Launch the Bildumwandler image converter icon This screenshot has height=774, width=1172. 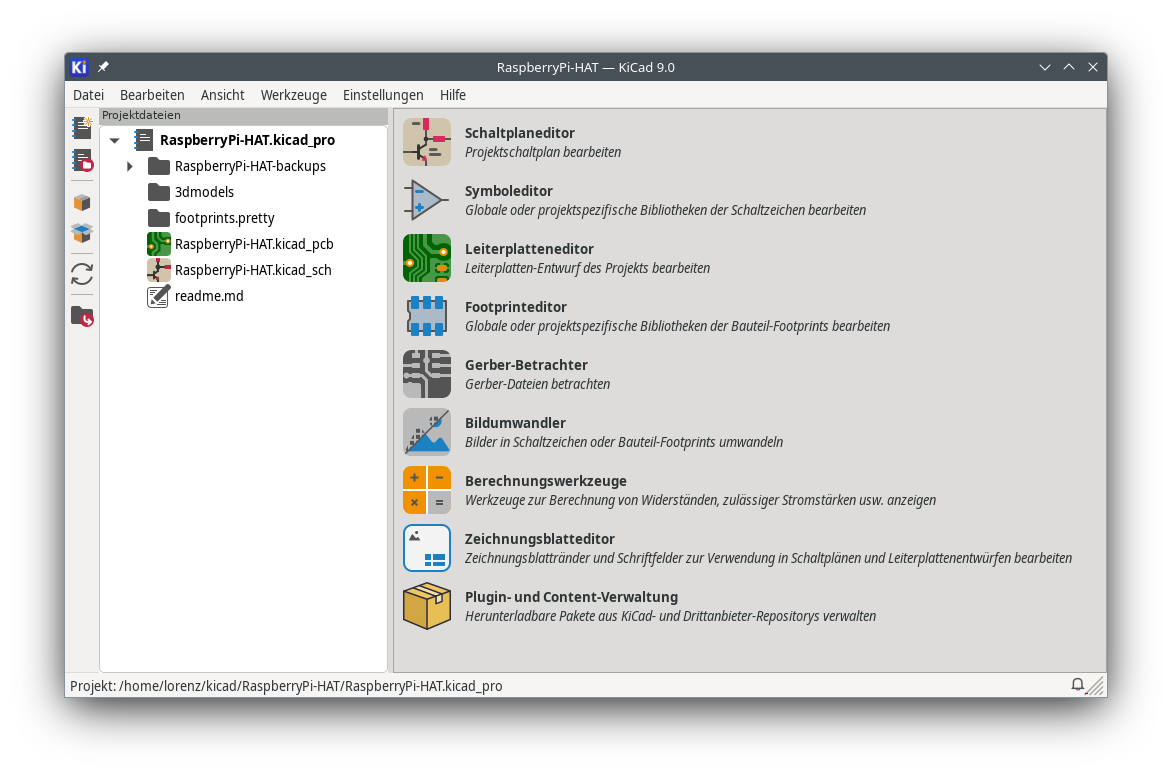coord(427,432)
